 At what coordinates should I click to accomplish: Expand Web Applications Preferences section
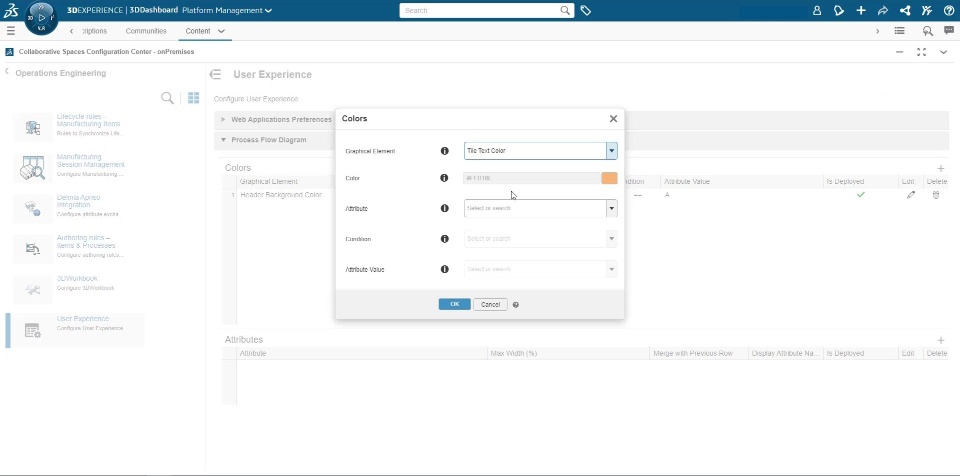coord(223,119)
